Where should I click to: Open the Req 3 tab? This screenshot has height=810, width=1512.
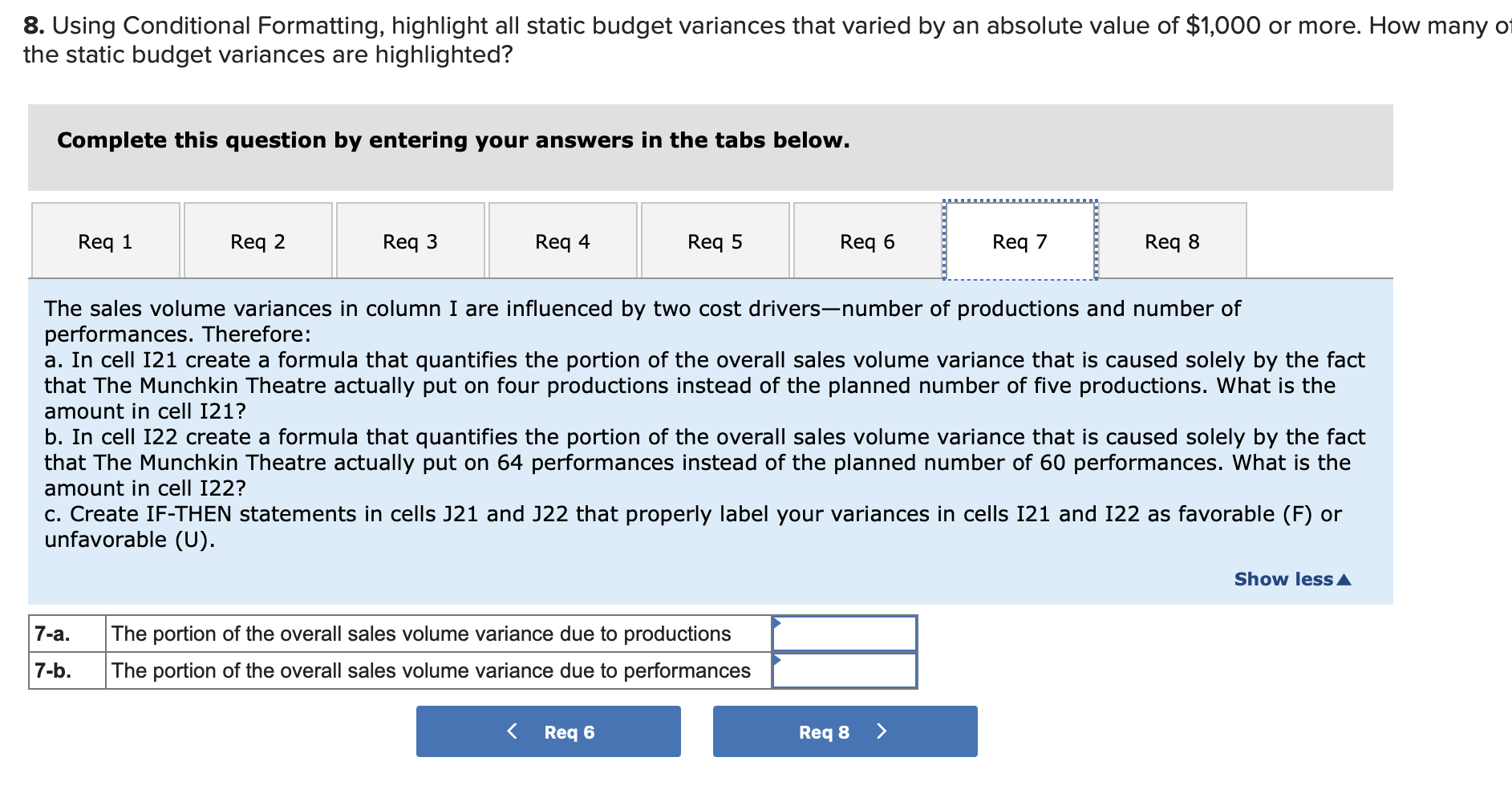[410, 241]
